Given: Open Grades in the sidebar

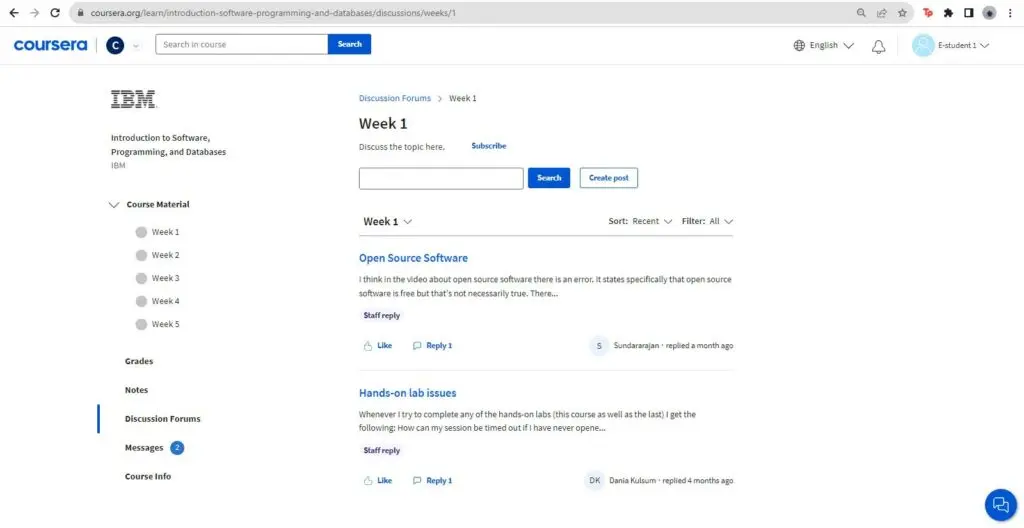Looking at the screenshot, I should click(139, 361).
